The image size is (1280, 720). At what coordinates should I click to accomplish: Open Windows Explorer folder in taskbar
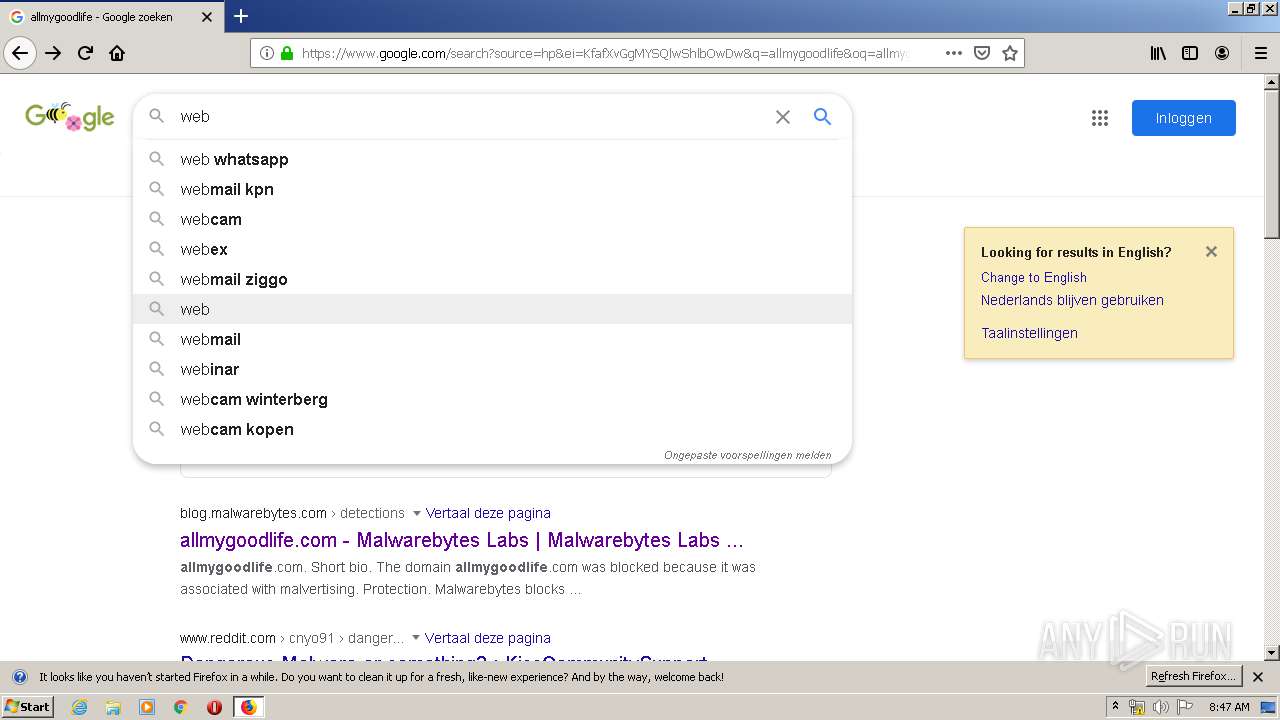point(113,707)
